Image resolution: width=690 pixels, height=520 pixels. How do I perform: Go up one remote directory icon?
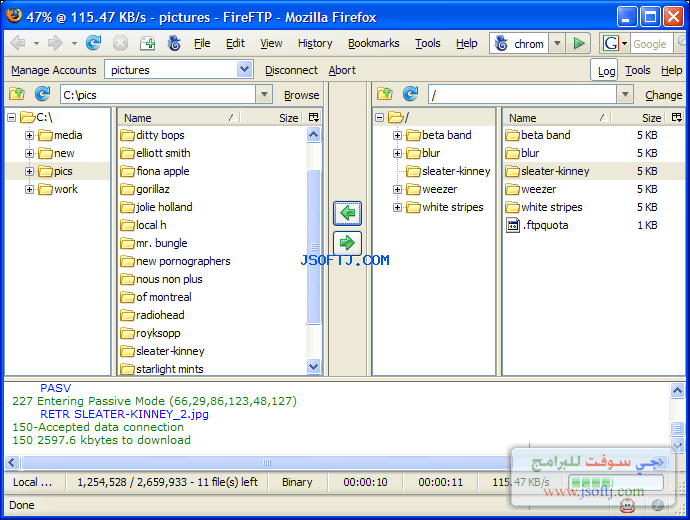pyautogui.click(x=385, y=94)
